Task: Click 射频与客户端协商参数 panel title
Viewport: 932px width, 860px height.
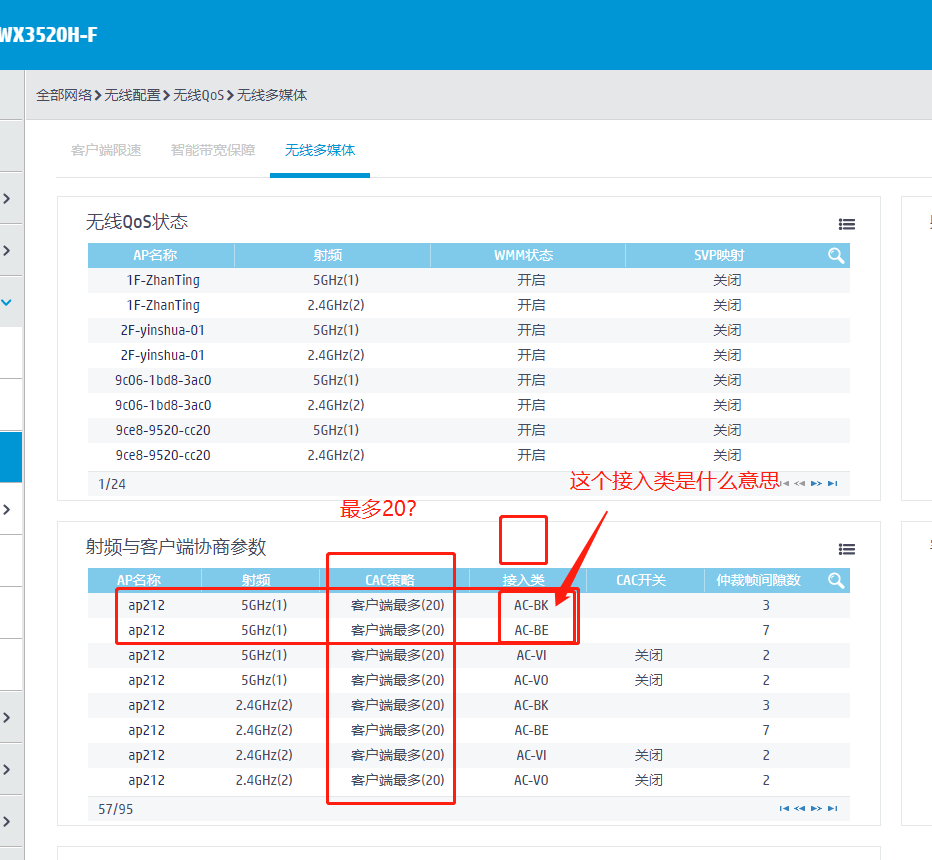Action: (176, 547)
